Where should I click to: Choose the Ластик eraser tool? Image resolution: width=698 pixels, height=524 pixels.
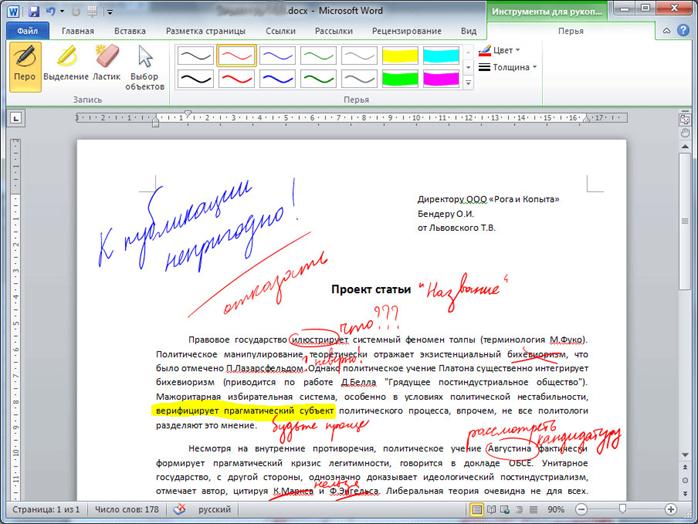(x=106, y=67)
